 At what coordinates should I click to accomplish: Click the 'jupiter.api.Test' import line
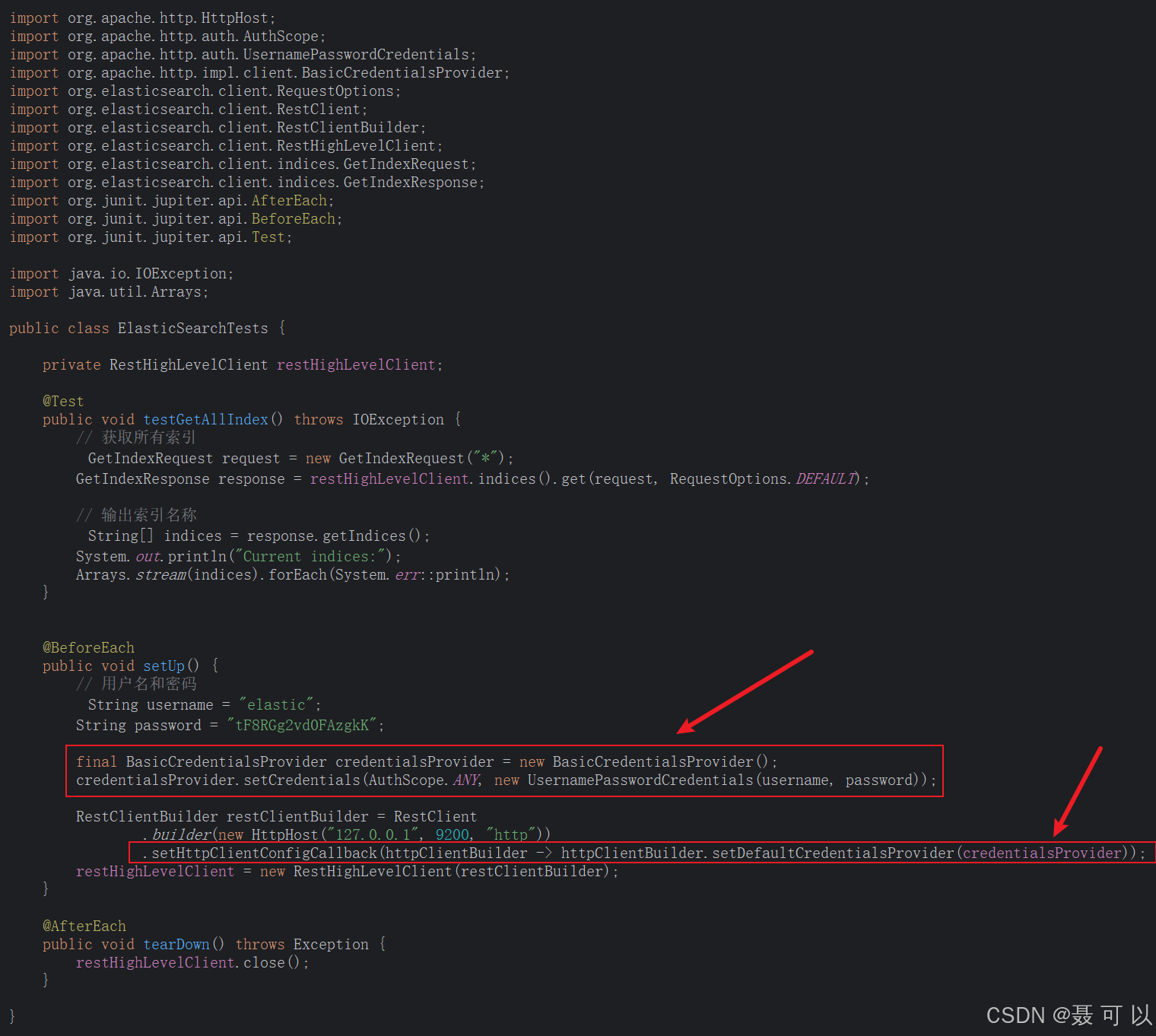[x=151, y=237]
